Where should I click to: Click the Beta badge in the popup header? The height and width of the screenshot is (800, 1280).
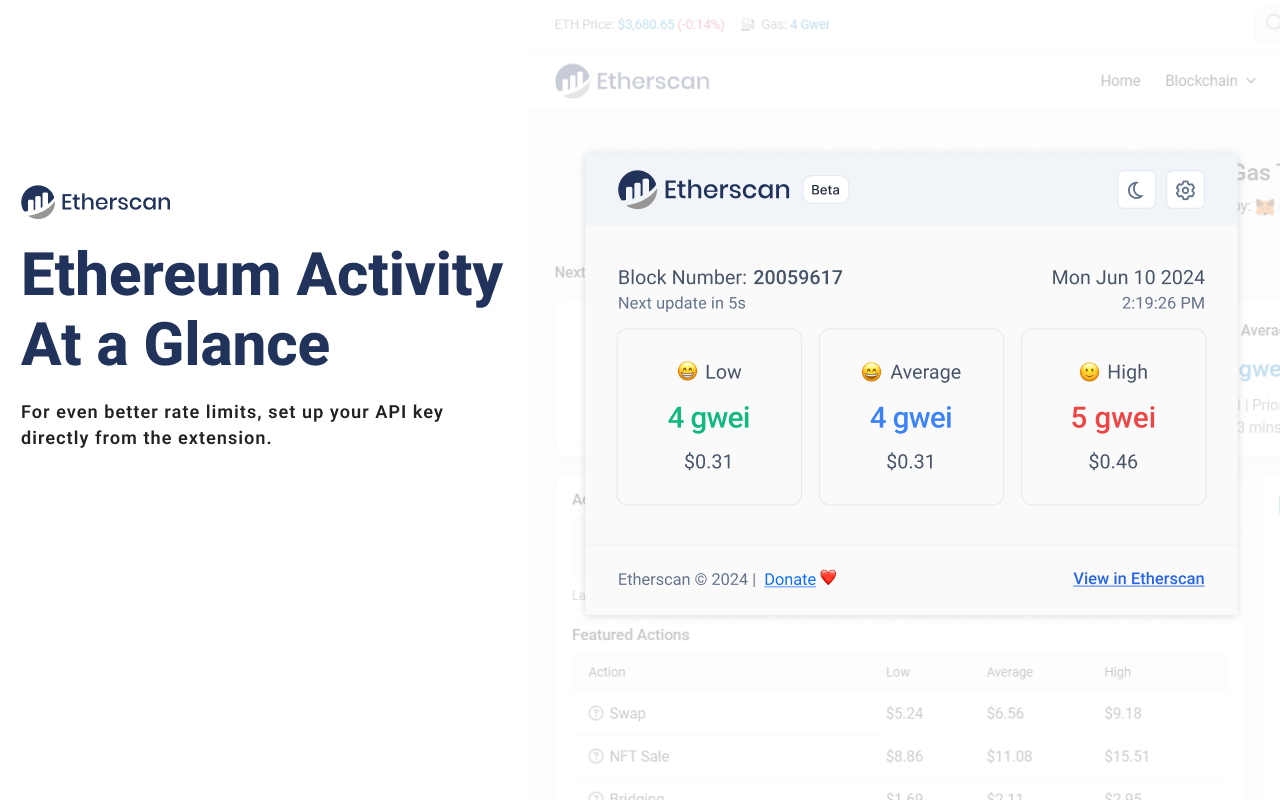825,189
